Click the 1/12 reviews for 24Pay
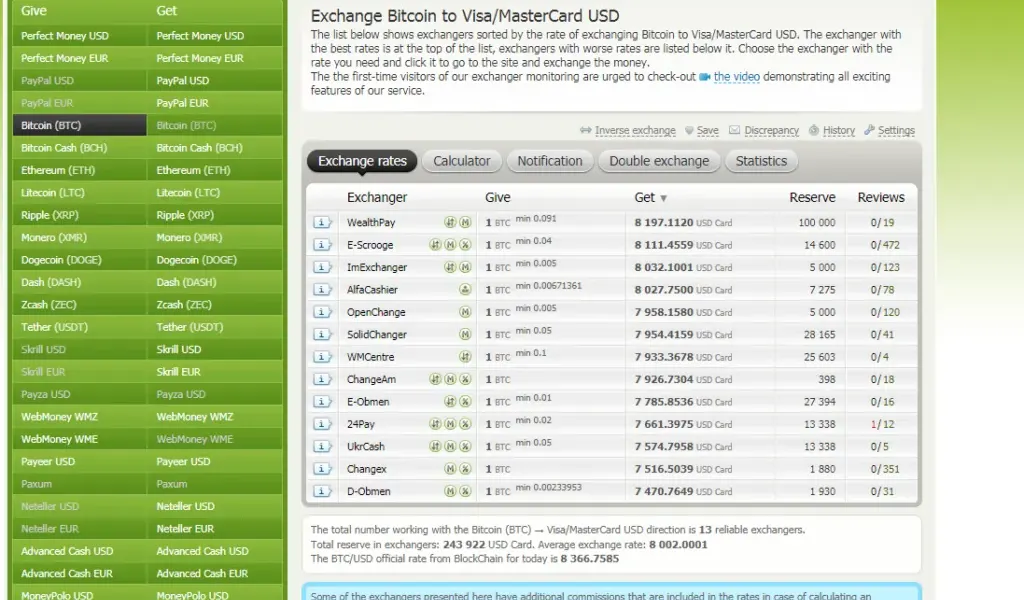The width and height of the screenshot is (1024, 600). coord(882,424)
